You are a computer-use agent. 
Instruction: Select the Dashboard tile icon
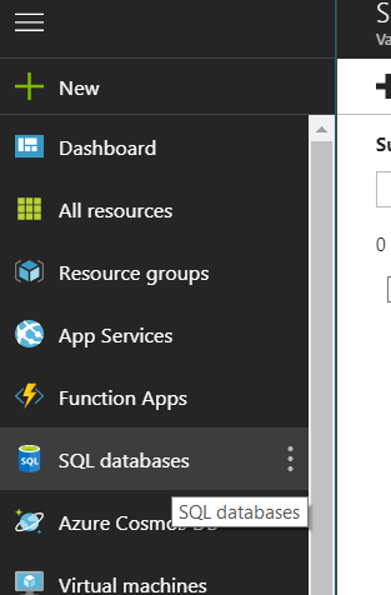[29, 146]
